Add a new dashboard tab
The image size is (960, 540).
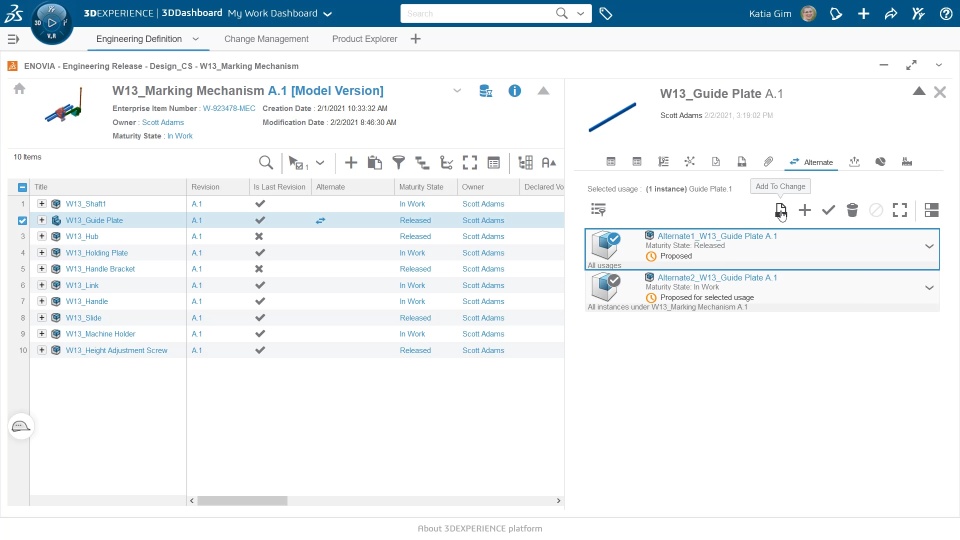416,39
